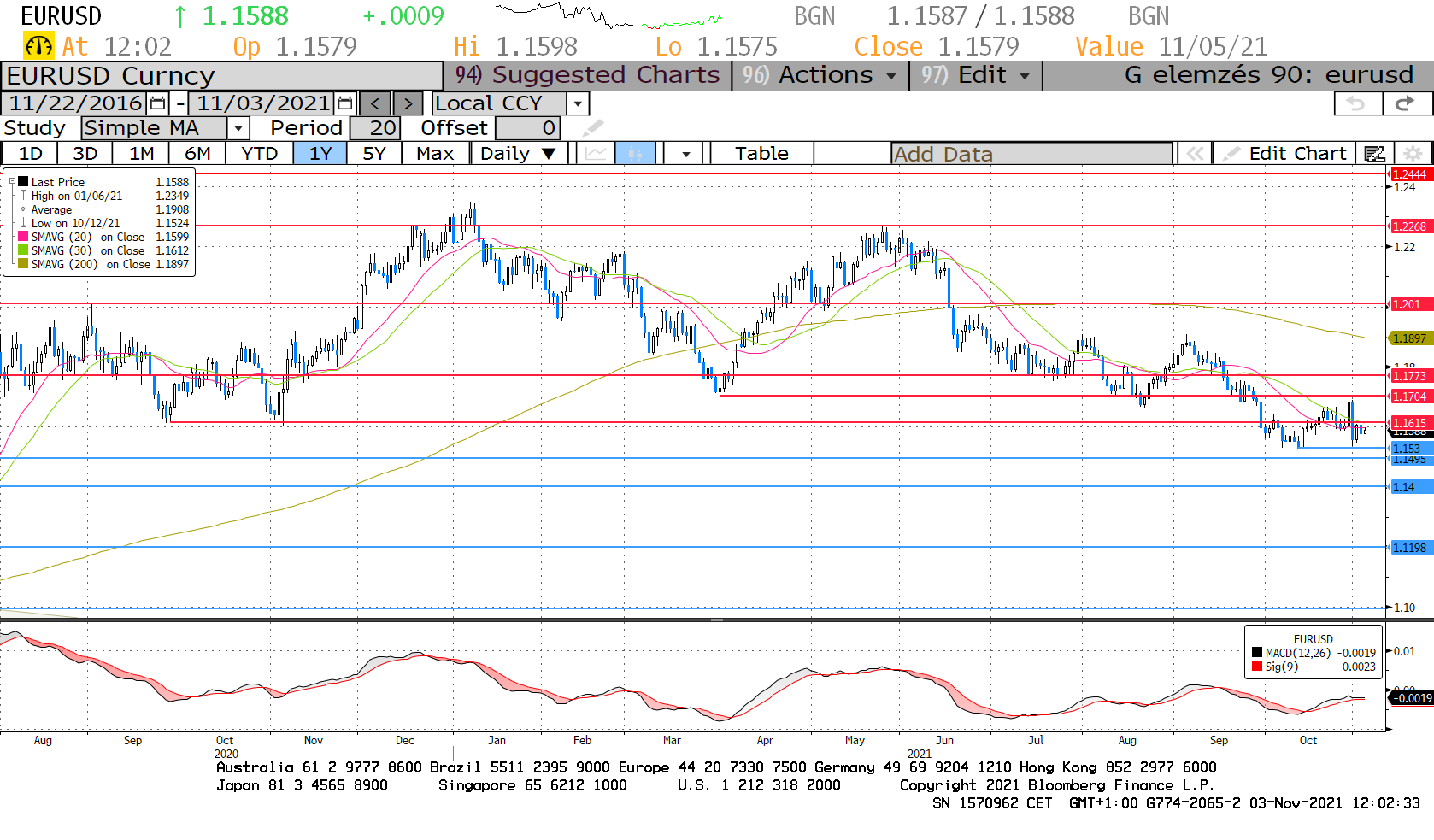The width and height of the screenshot is (1434, 840).
Task: Select the 1.2444 red level label
Action: (1410, 174)
